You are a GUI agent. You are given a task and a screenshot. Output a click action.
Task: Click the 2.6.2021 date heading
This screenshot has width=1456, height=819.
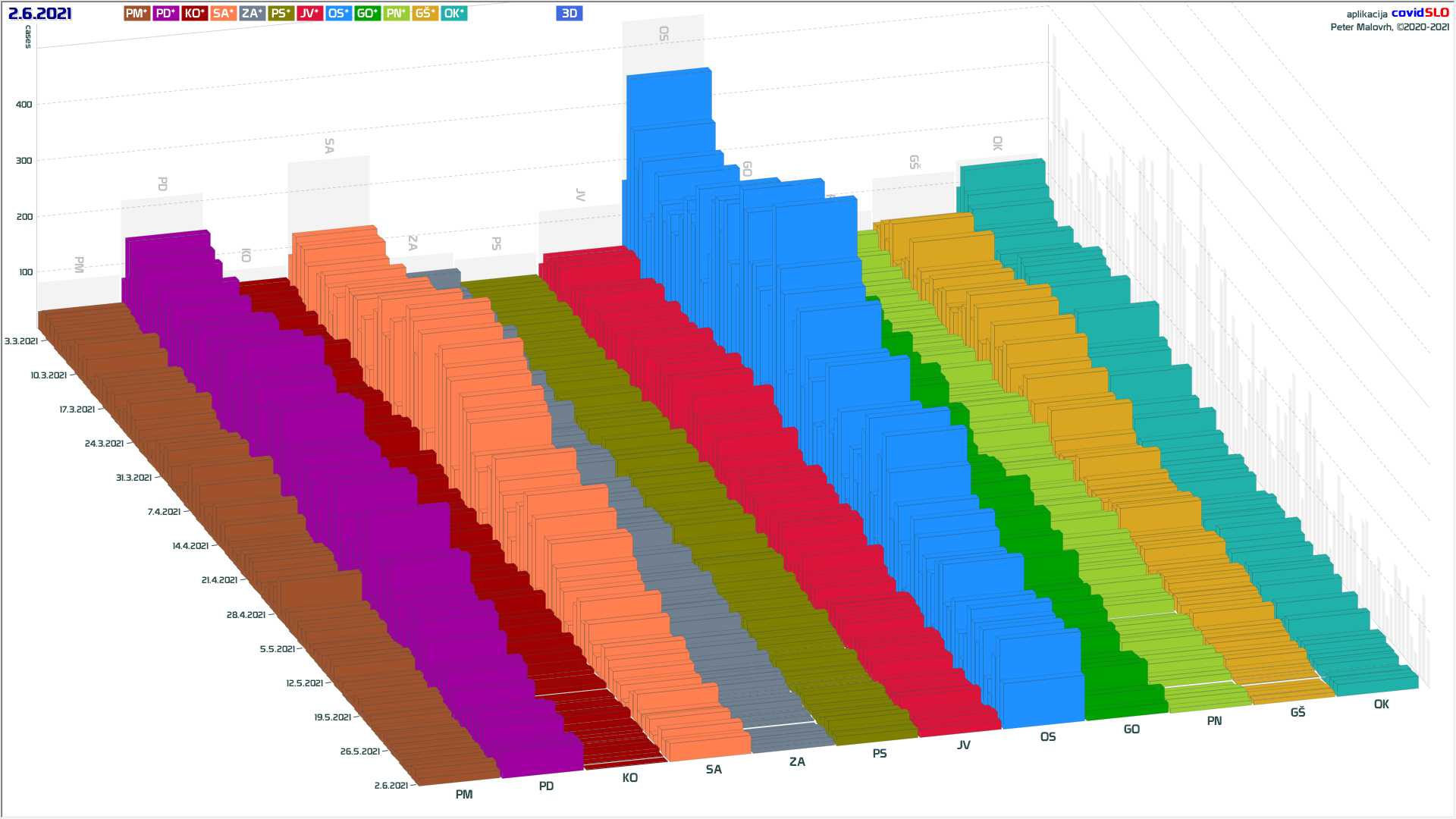point(40,14)
